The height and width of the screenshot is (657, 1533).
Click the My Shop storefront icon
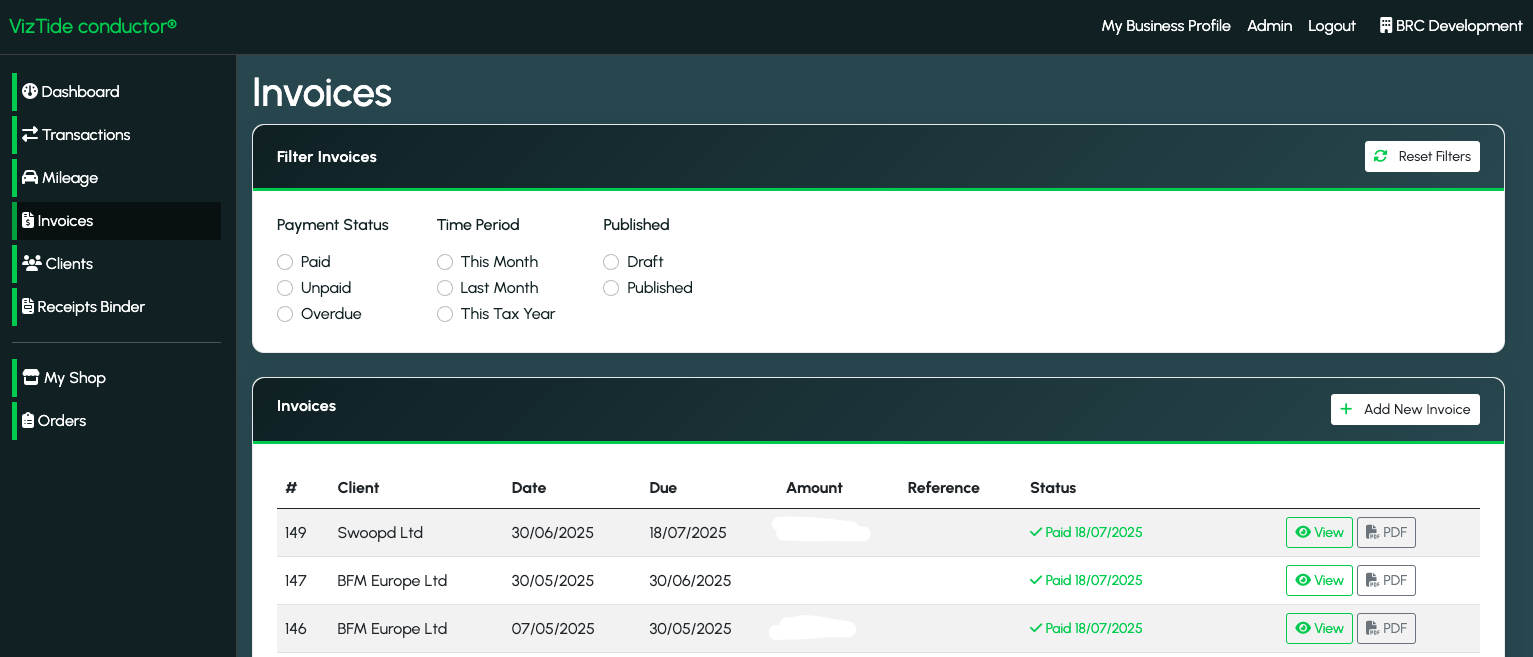31,377
